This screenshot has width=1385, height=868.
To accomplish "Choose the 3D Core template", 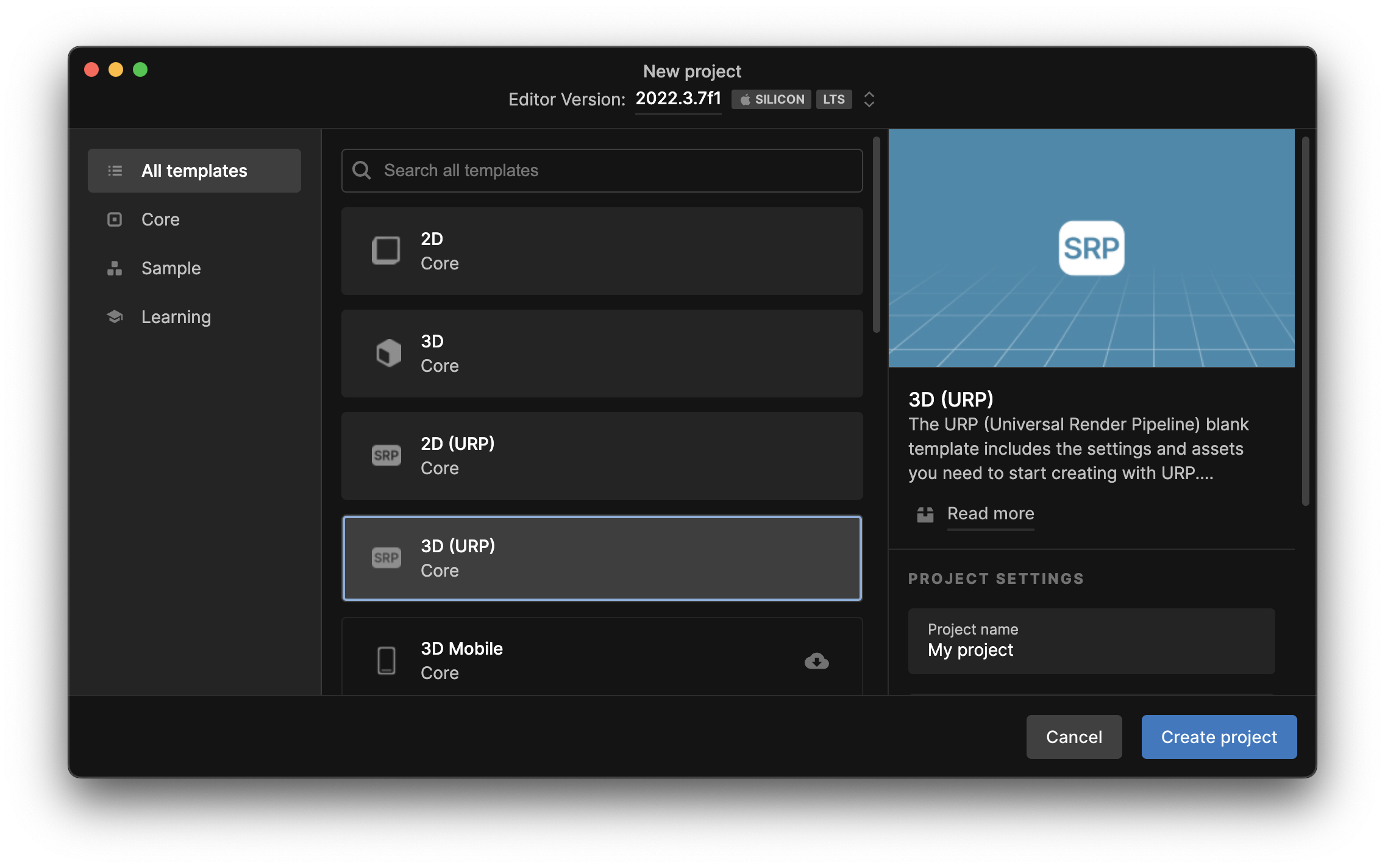I will tap(602, 354).
